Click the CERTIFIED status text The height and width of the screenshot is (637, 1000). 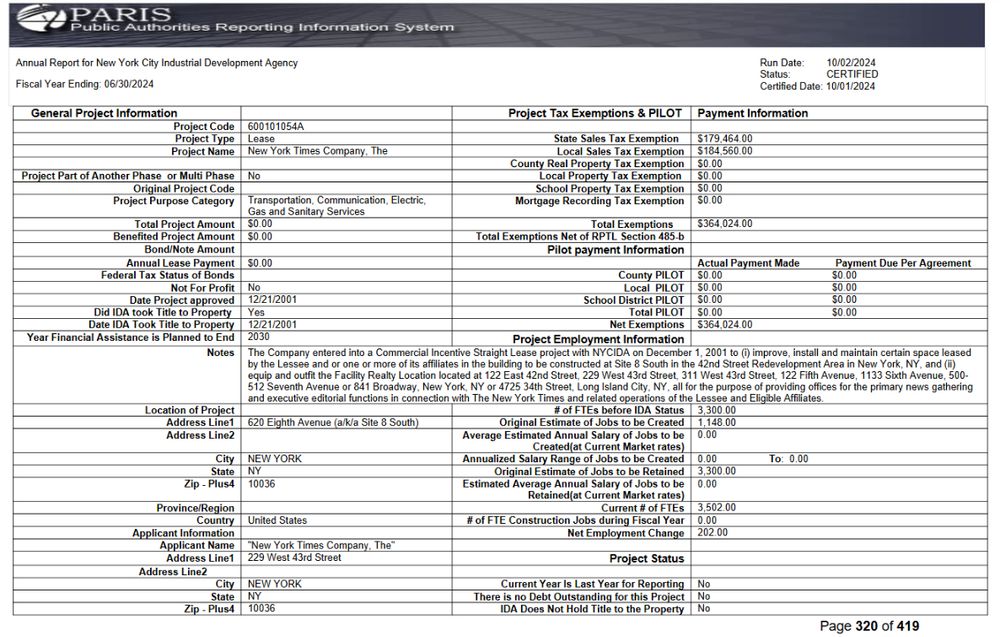click(x=852, y=74)
